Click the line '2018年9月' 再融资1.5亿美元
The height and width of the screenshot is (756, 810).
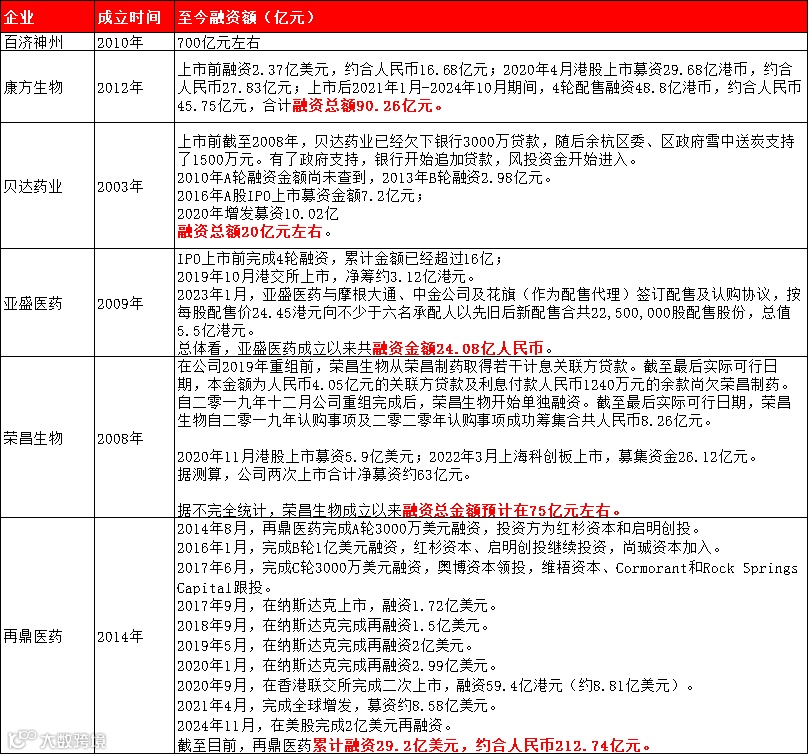coord(333,625)
